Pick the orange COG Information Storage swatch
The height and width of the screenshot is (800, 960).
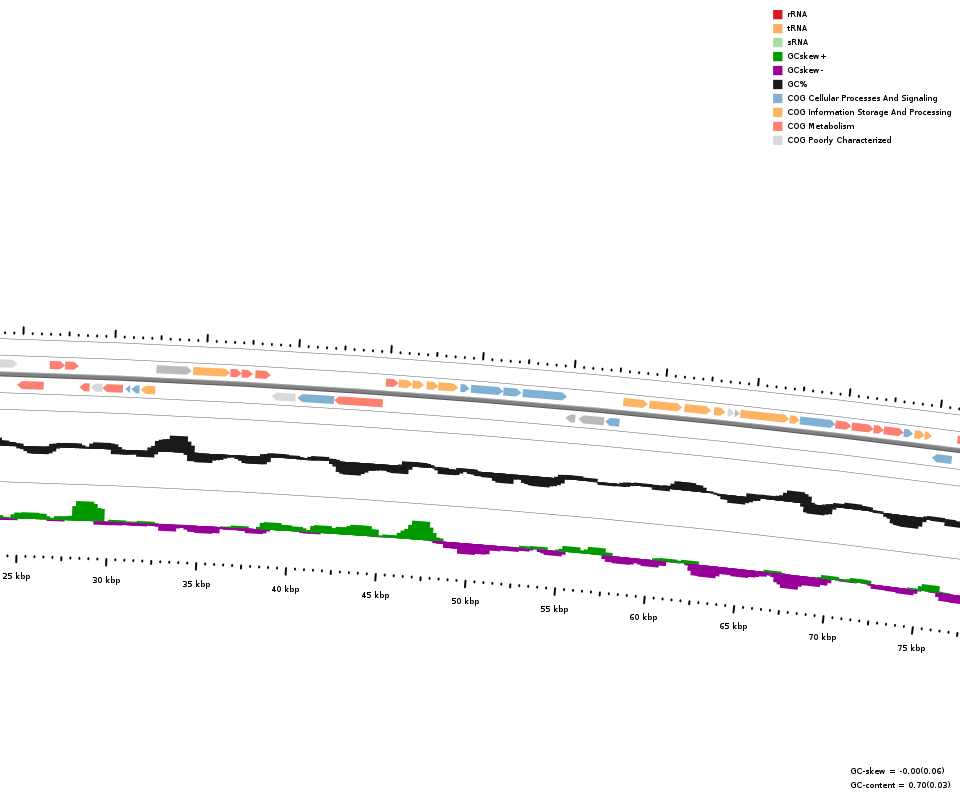click(778, 112)
